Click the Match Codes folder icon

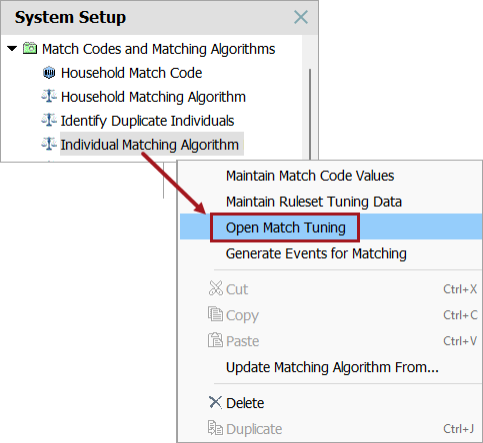click(x=30, y=48)
